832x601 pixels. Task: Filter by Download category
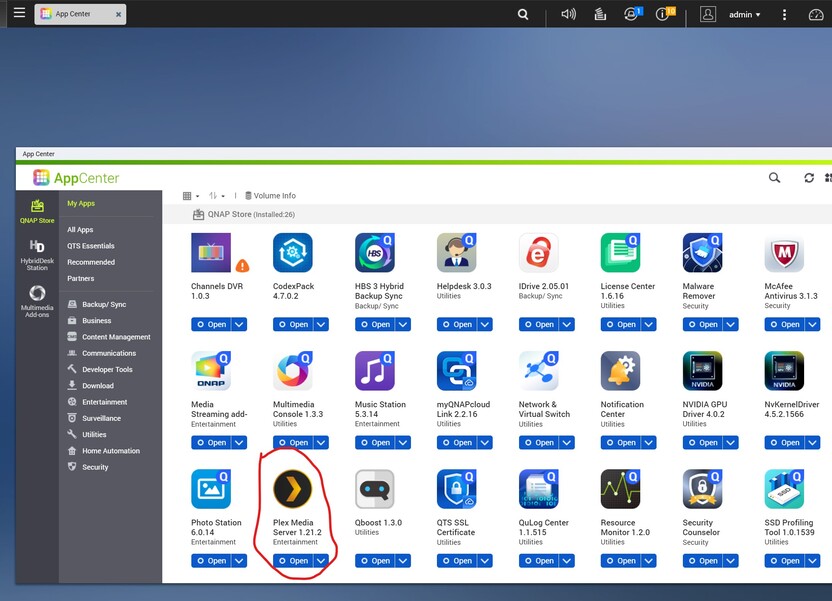pos(91,386)
